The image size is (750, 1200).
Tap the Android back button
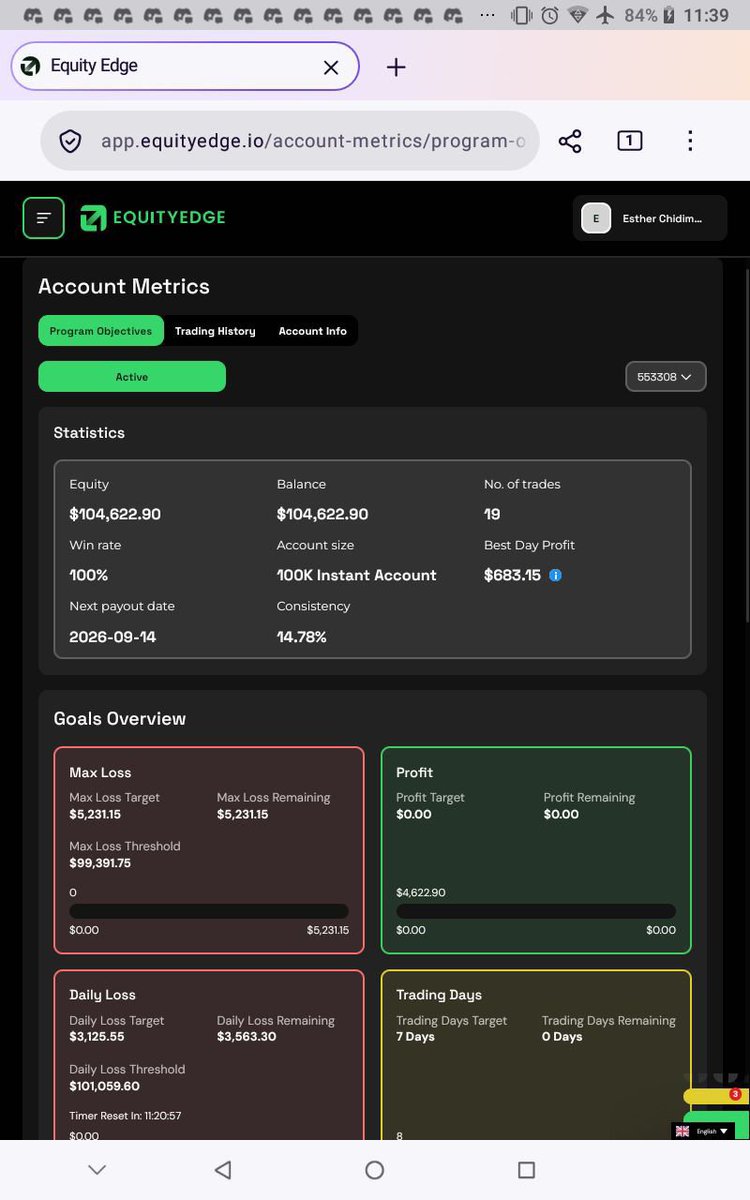[x=223, y=1170]
